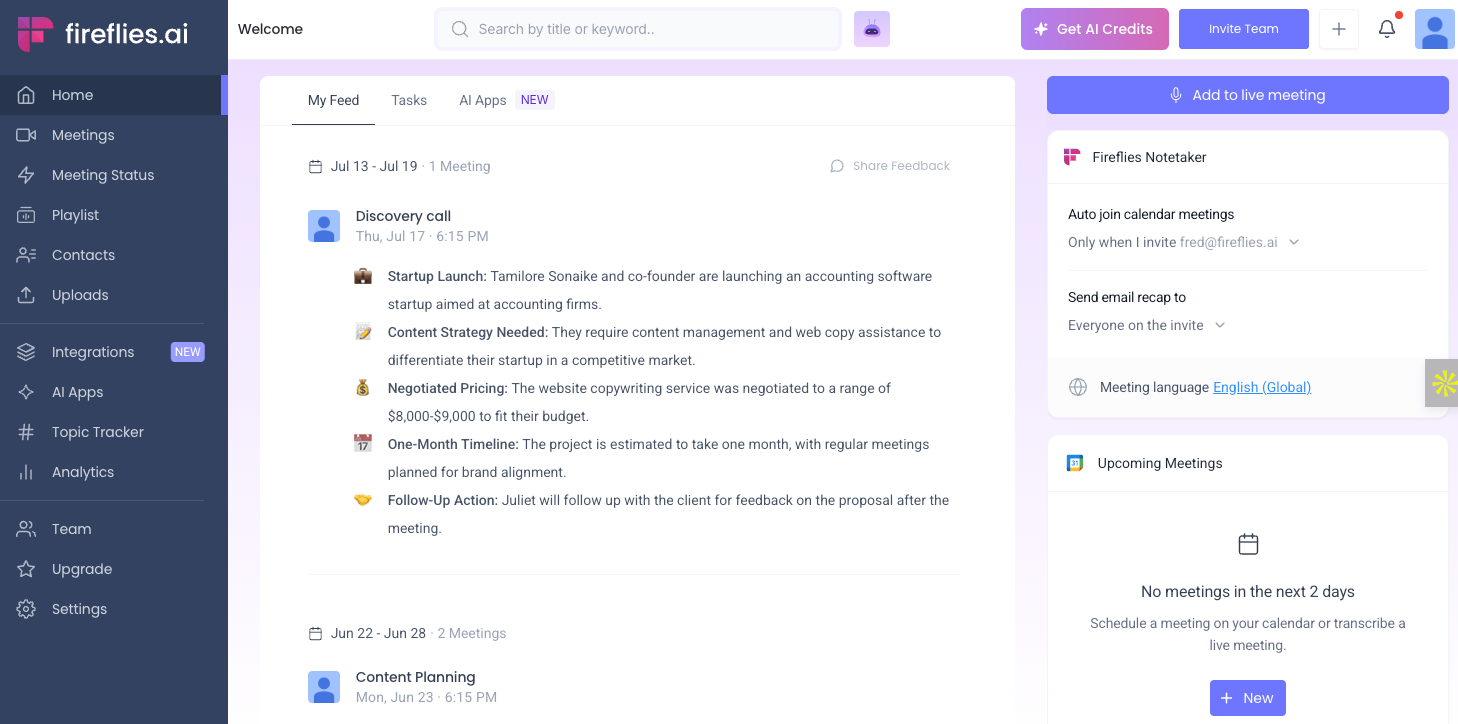Click the New meeting button
The height and width of the screenshot is (724, 1458).
[1248, 698]
